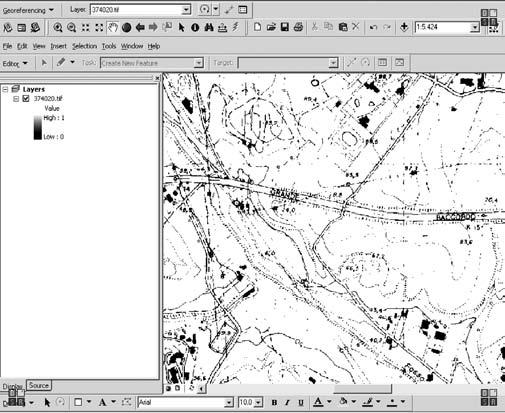Switch to the Source tab
This screenshot has width=505, height=413.
tap(39, 385)
